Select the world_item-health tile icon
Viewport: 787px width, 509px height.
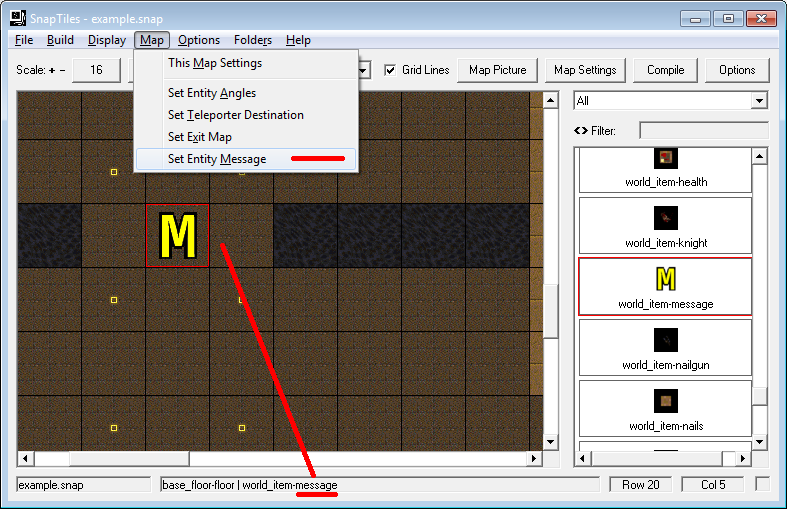[x=666, y=158]
